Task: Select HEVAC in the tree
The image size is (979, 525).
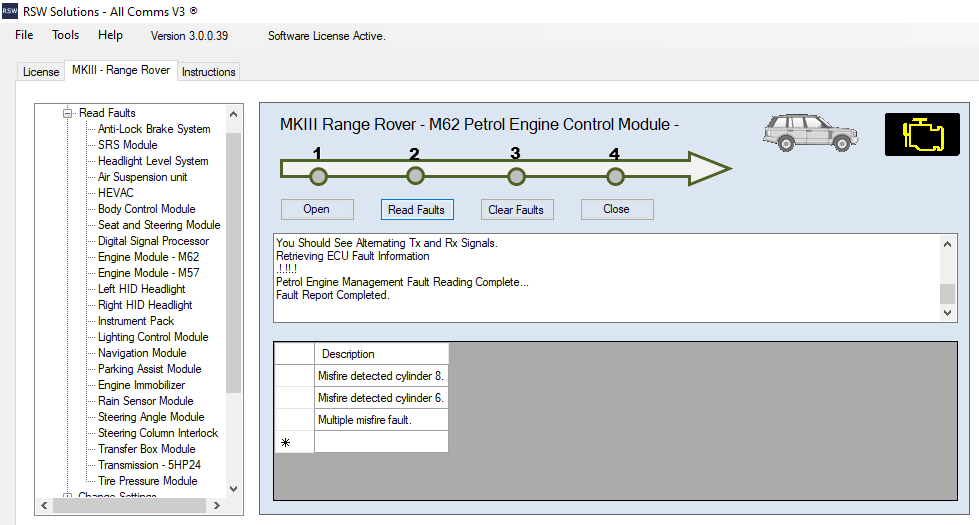Action: click(116, 193)
